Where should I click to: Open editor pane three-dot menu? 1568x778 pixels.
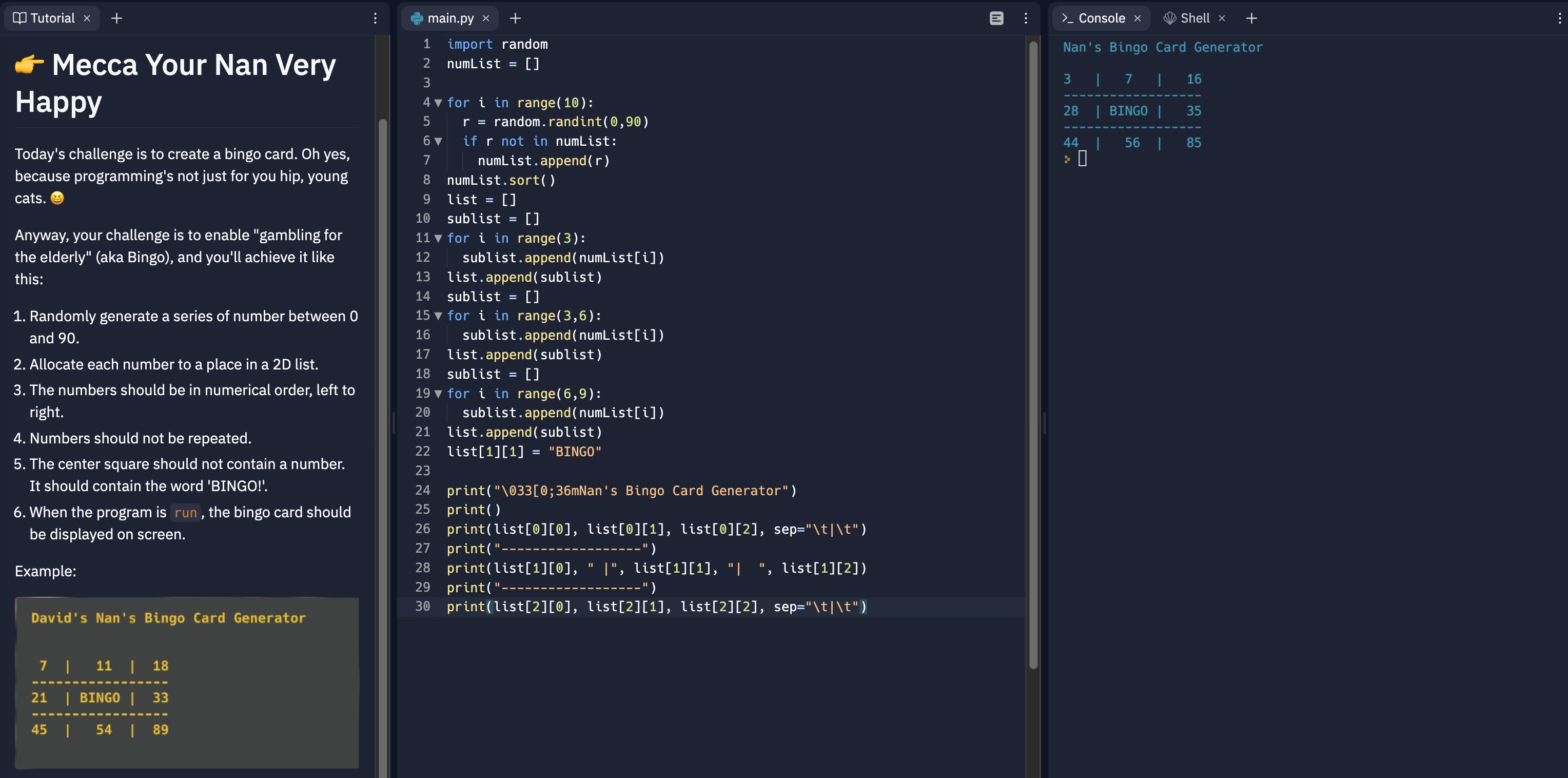1026,18
